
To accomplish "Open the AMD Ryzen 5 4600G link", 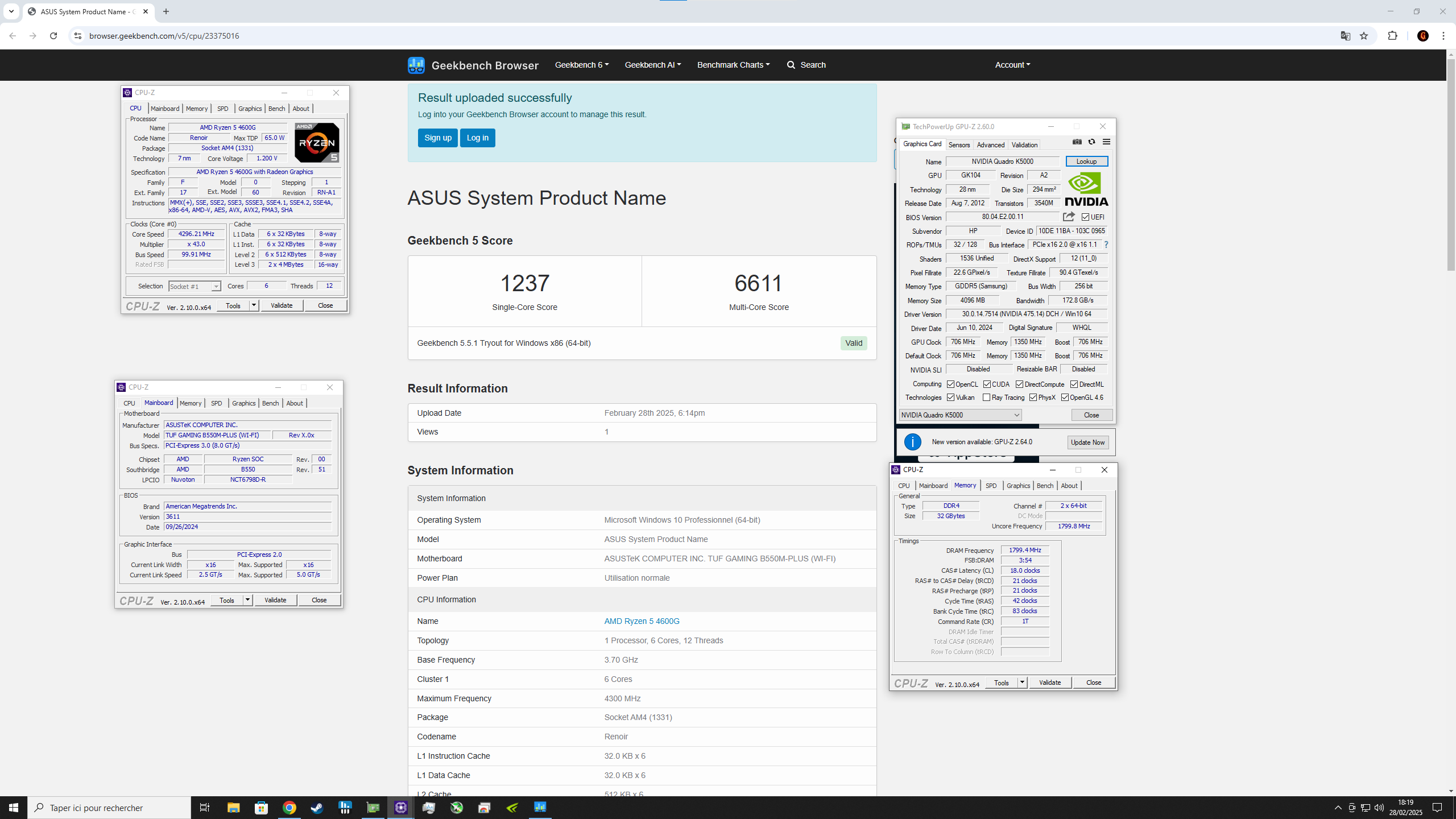I will 642,621.
